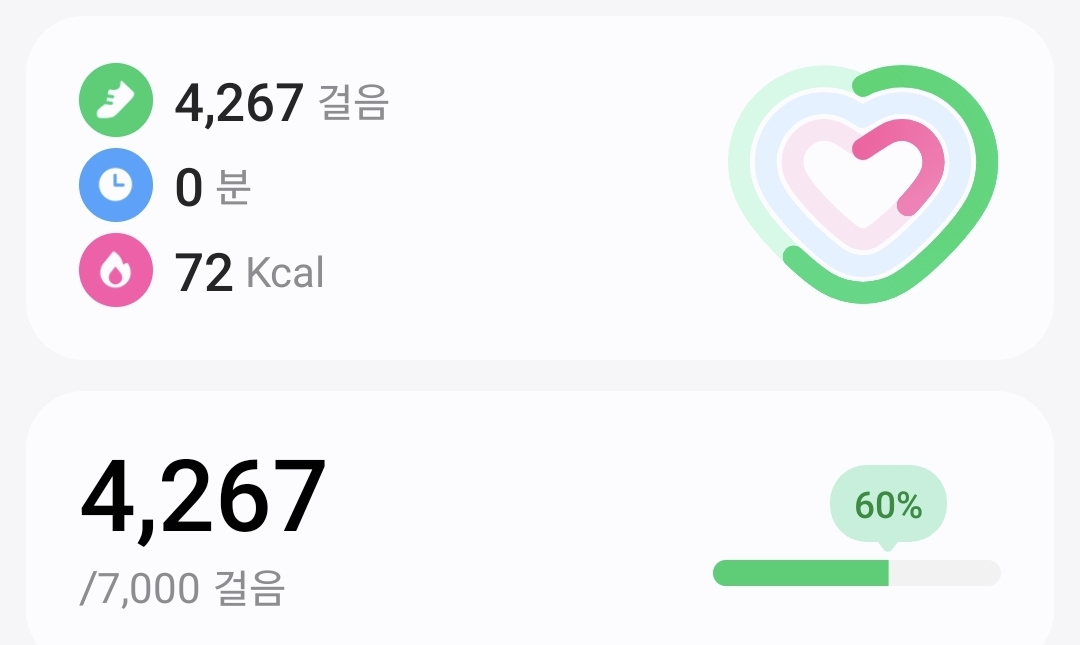Tap the green shoe steps icon
The height and width of the screenshot is (645, 1080).
pos(116,99)
